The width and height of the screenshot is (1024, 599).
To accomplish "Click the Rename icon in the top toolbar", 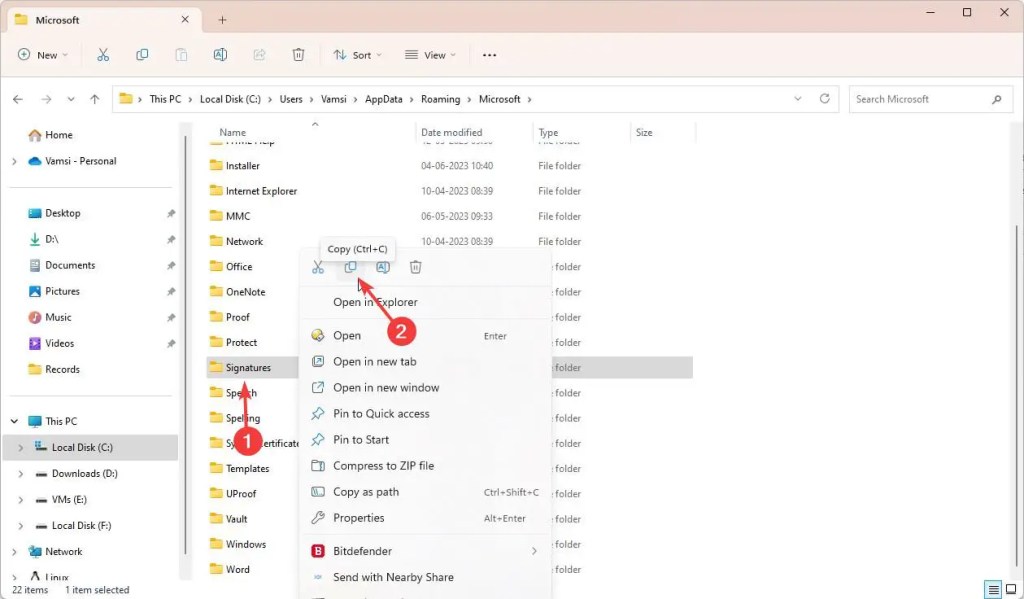I will pyautogui.click(x=220, y=55).
